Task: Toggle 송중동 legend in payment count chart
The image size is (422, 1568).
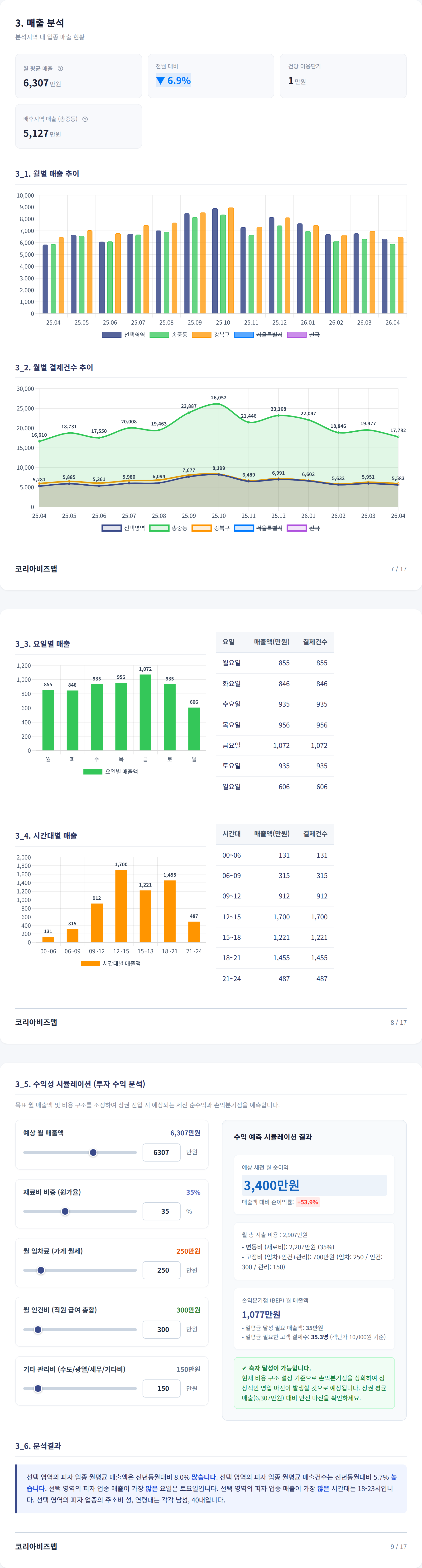Action: click(x=169, y=528)
